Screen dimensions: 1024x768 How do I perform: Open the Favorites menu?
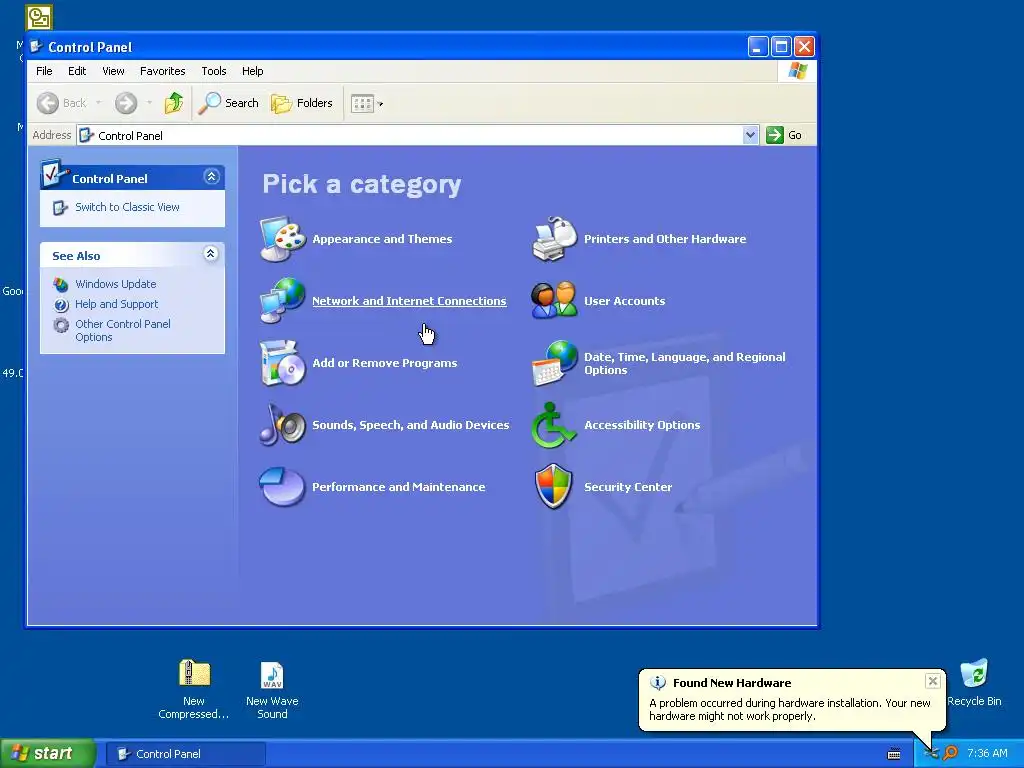click(x=163, y=71)
